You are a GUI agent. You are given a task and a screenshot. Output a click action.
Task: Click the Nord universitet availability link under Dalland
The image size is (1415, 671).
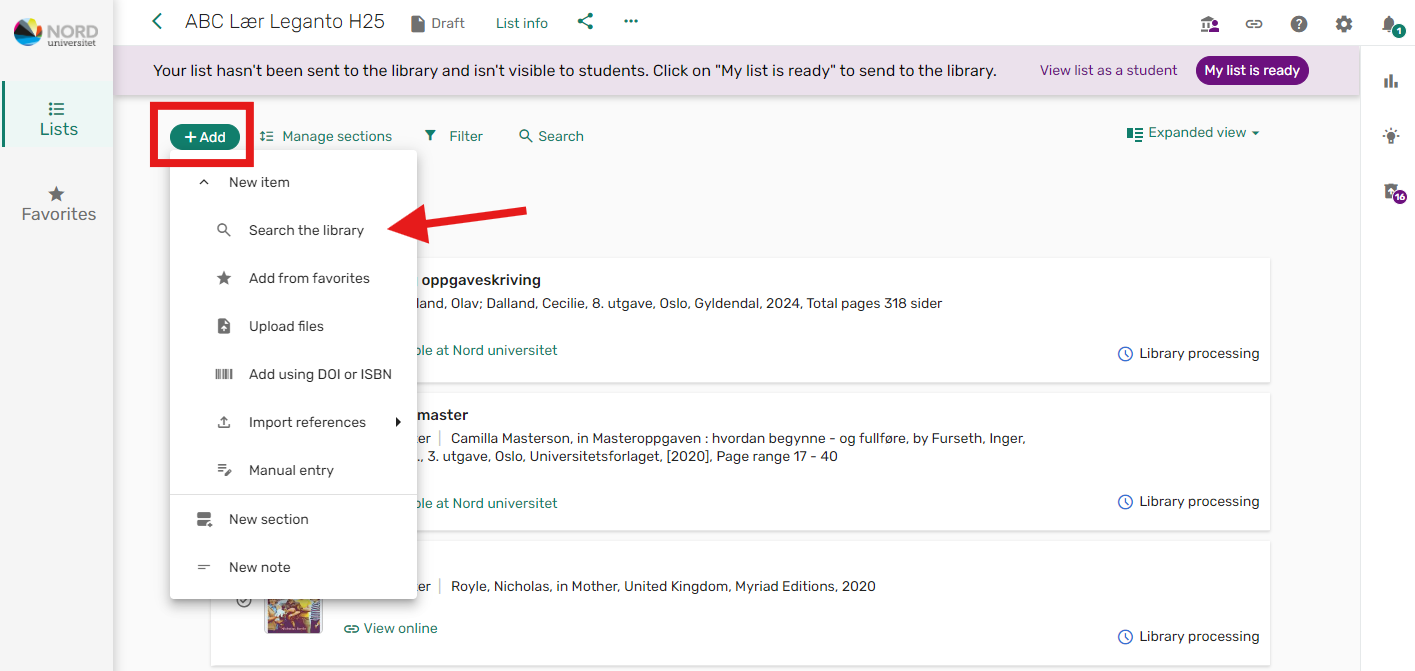[x=487, y=350]
